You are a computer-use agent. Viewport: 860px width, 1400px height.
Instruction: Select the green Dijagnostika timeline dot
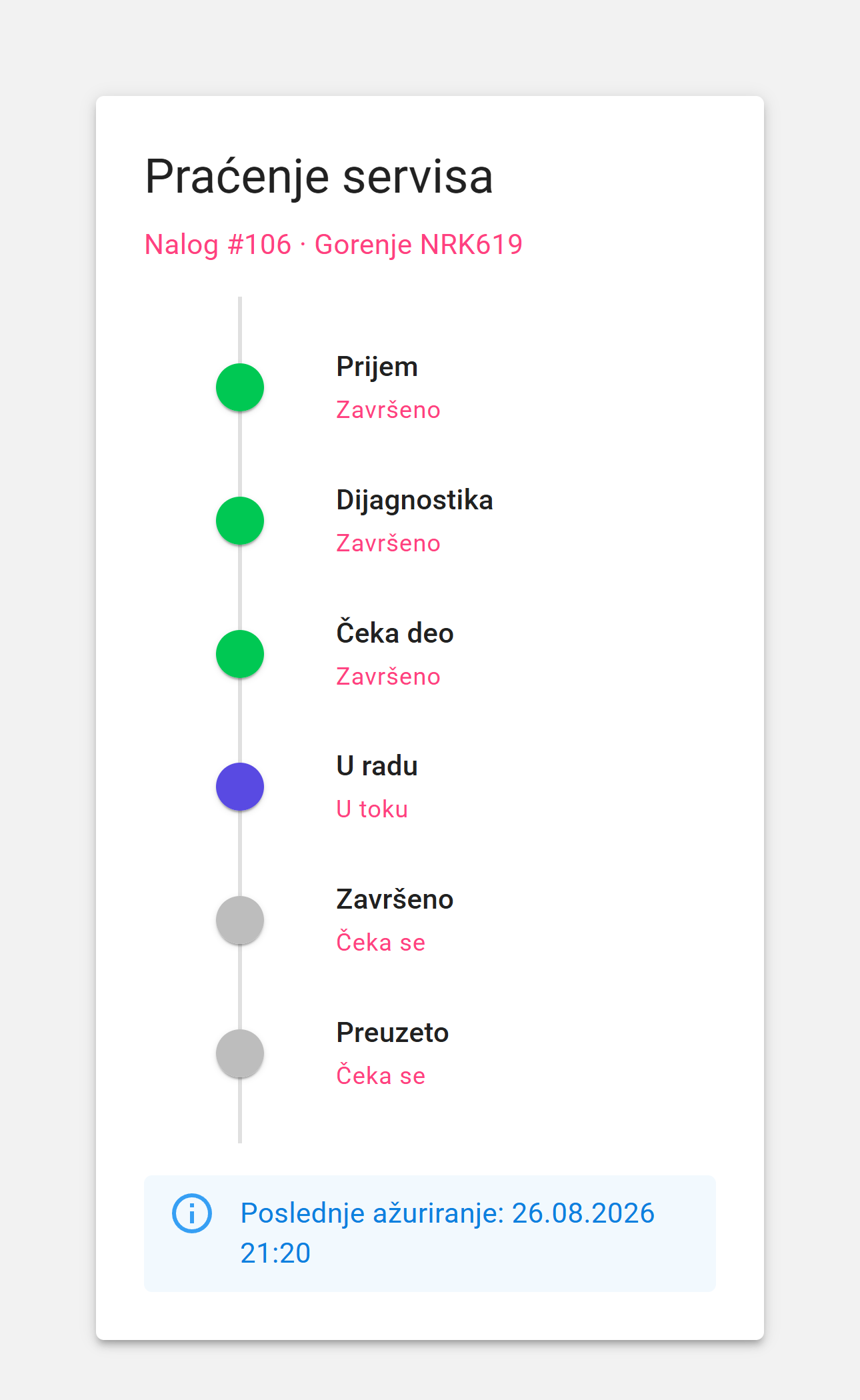point(240,521)
